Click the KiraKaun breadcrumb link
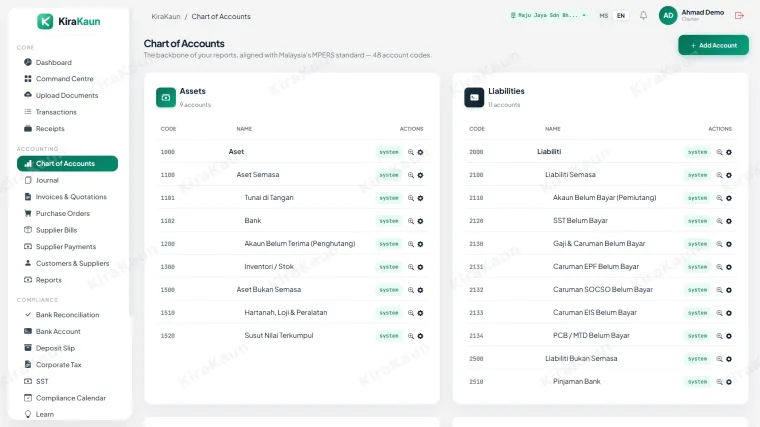The image size is (760, 427). point(166,16)
